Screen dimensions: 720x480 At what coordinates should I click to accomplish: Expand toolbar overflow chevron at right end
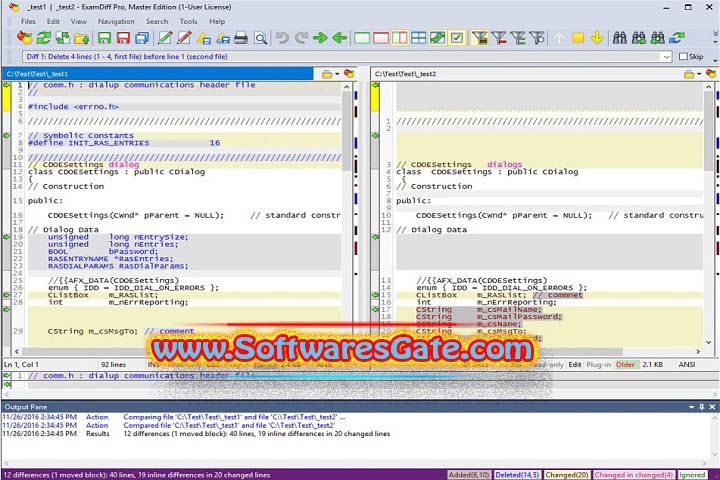pos(715,35)
